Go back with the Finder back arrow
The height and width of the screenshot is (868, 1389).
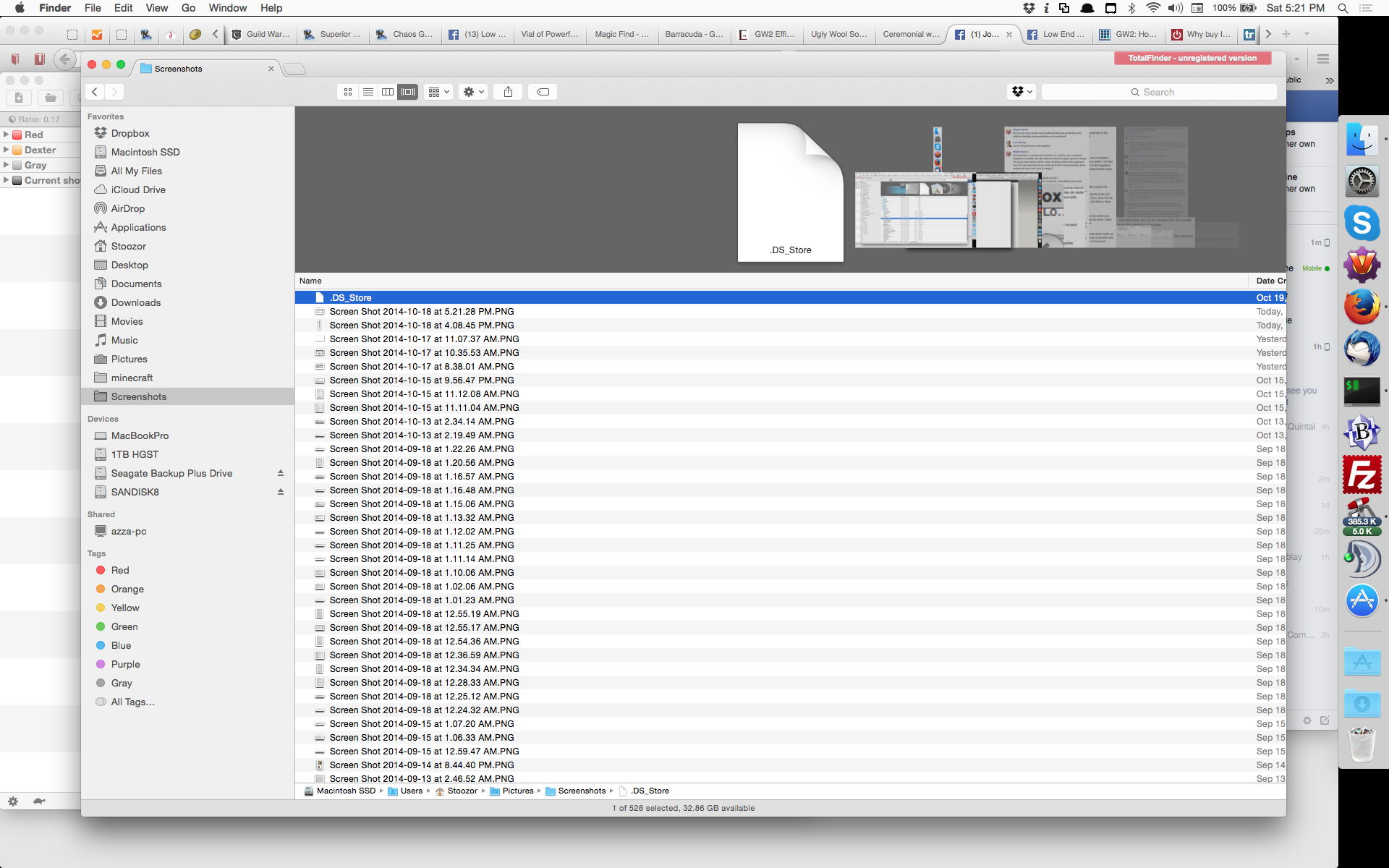click(95, 92)
